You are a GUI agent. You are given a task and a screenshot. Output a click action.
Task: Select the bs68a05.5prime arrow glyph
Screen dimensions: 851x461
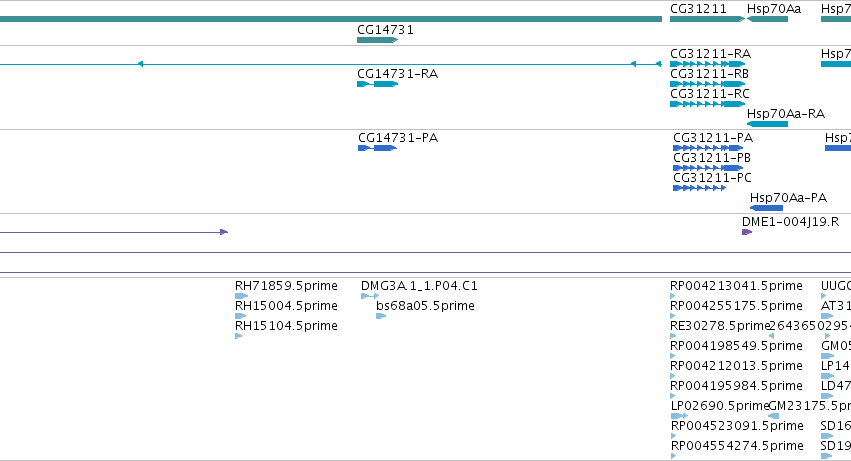381,317
